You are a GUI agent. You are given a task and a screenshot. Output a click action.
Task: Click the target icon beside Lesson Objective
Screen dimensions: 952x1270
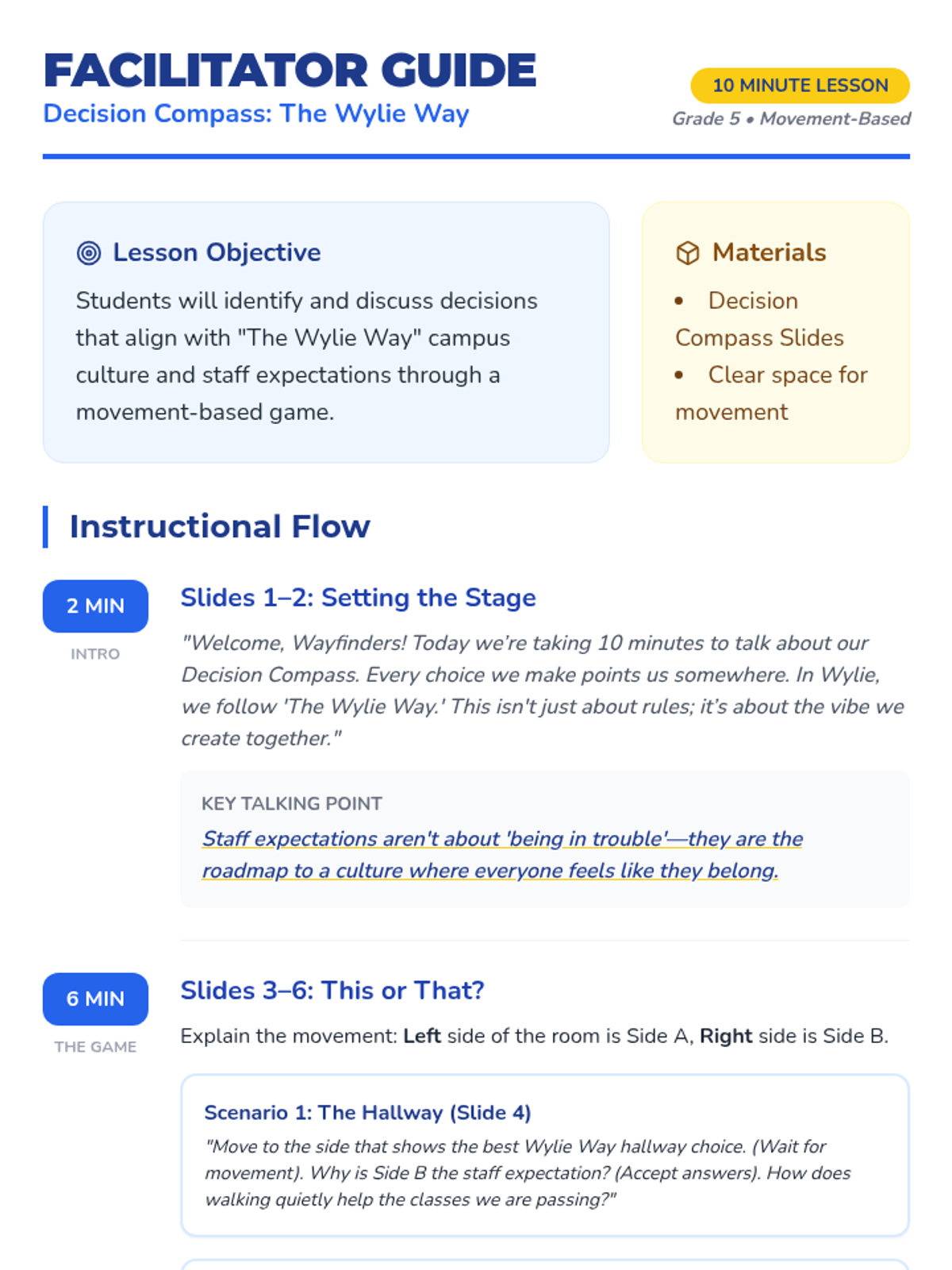pos(89,253)
